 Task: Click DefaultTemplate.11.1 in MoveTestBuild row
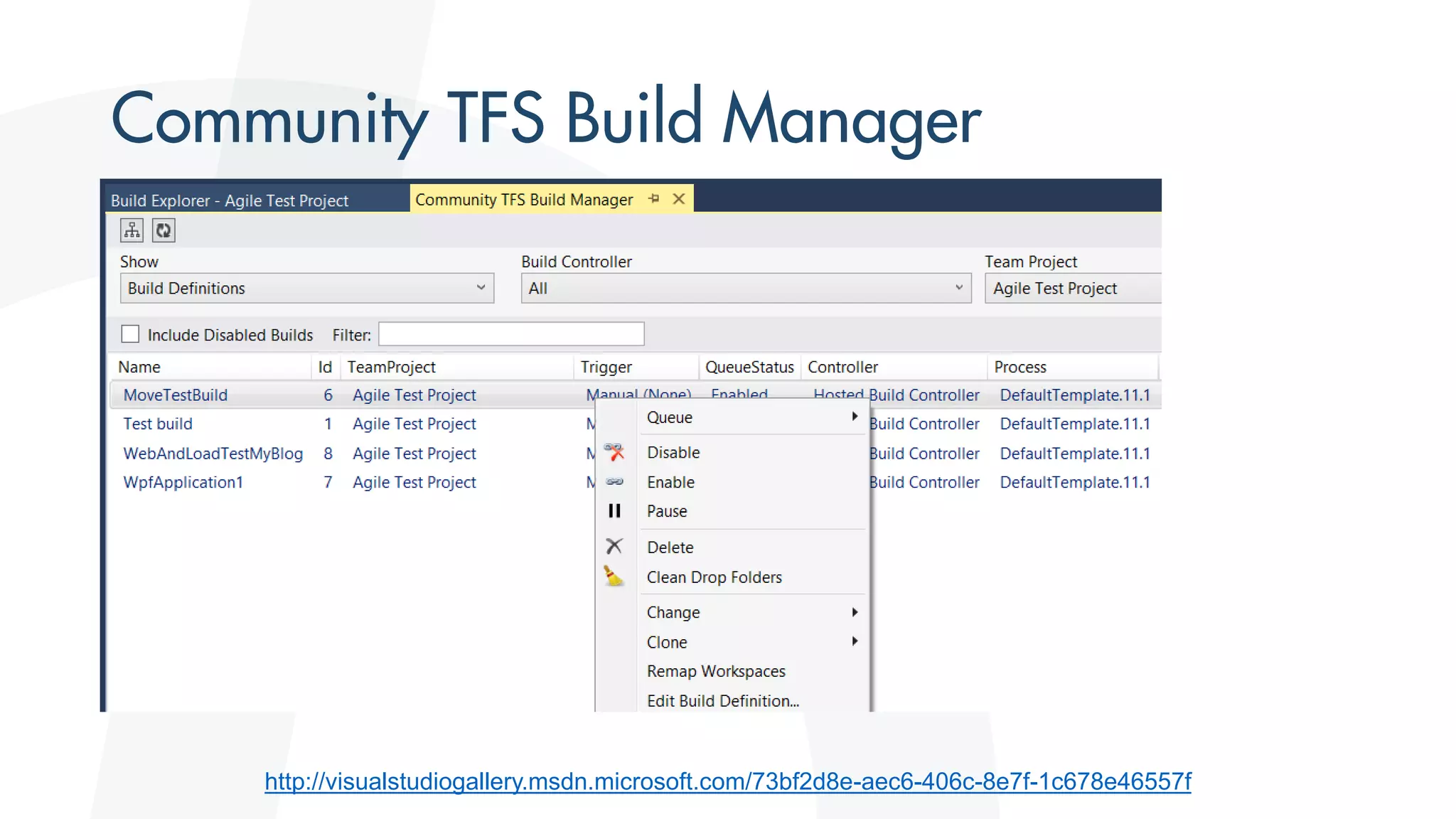1075,395
